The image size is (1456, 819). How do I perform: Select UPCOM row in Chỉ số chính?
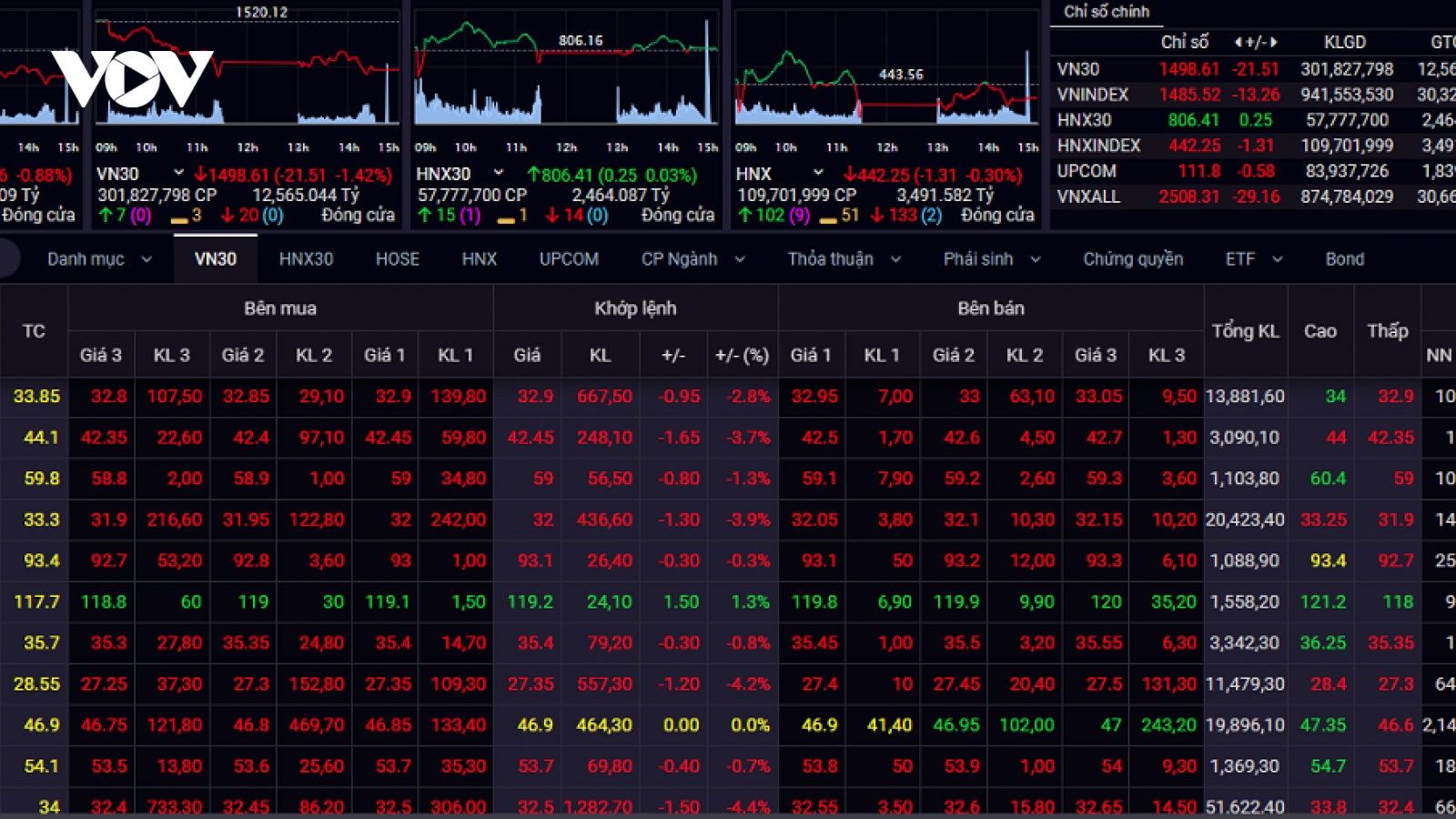pos(1253,171)
